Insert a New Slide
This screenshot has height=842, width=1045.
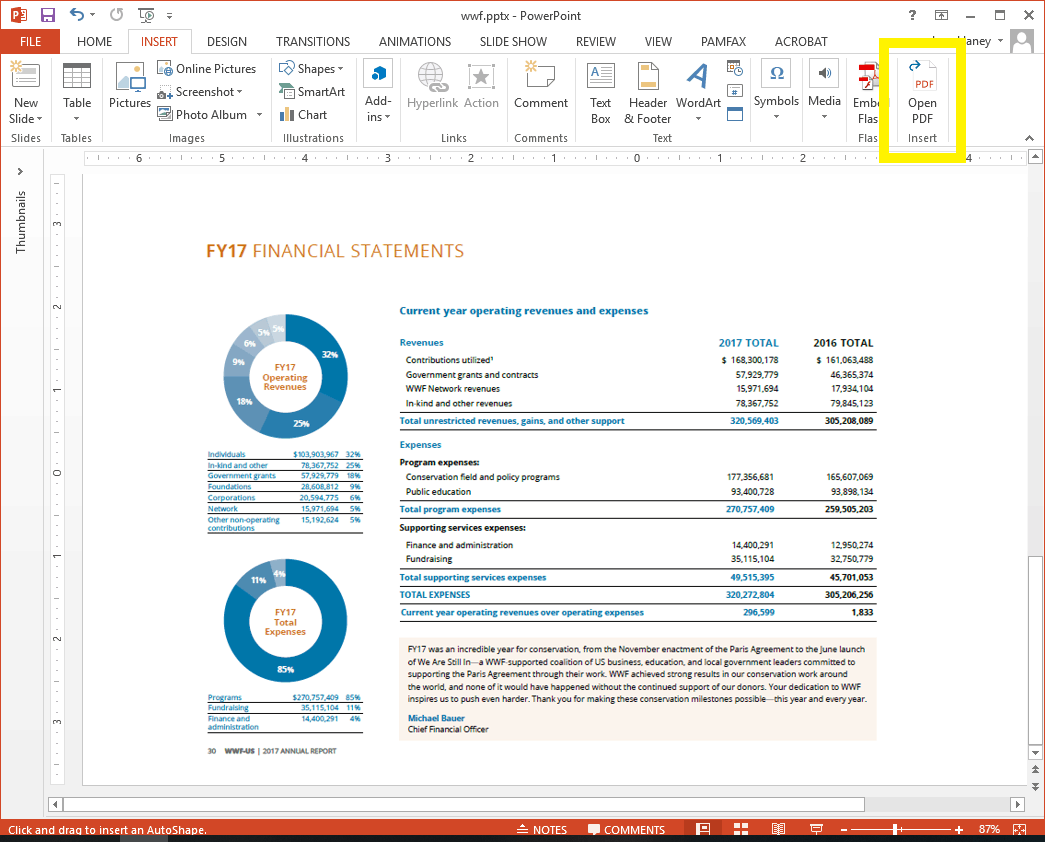(25, 93)
